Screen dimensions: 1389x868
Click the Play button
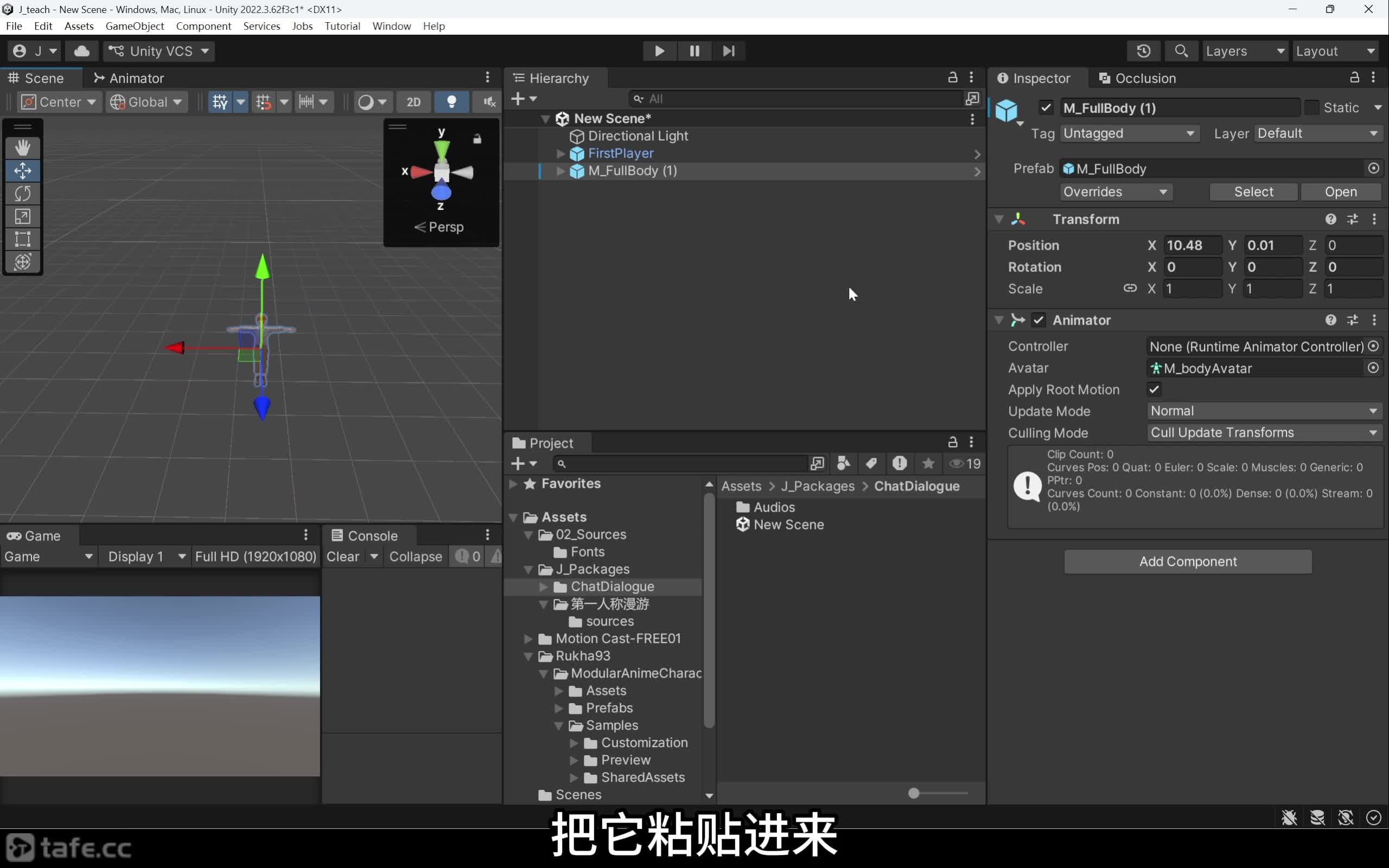(x=659, y=51)
